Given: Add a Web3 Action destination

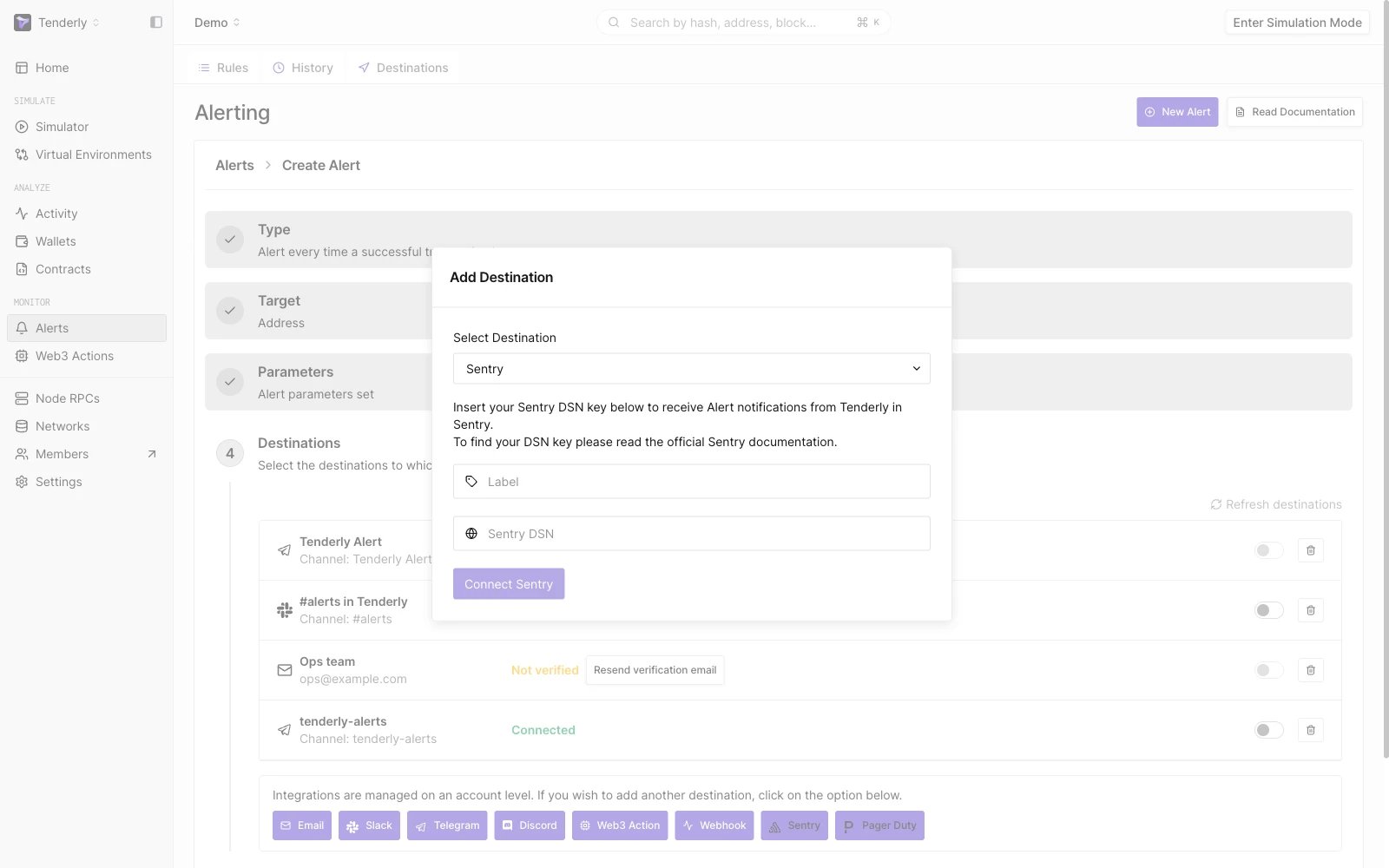Looking at the screenshot, I should coord(620,825).
